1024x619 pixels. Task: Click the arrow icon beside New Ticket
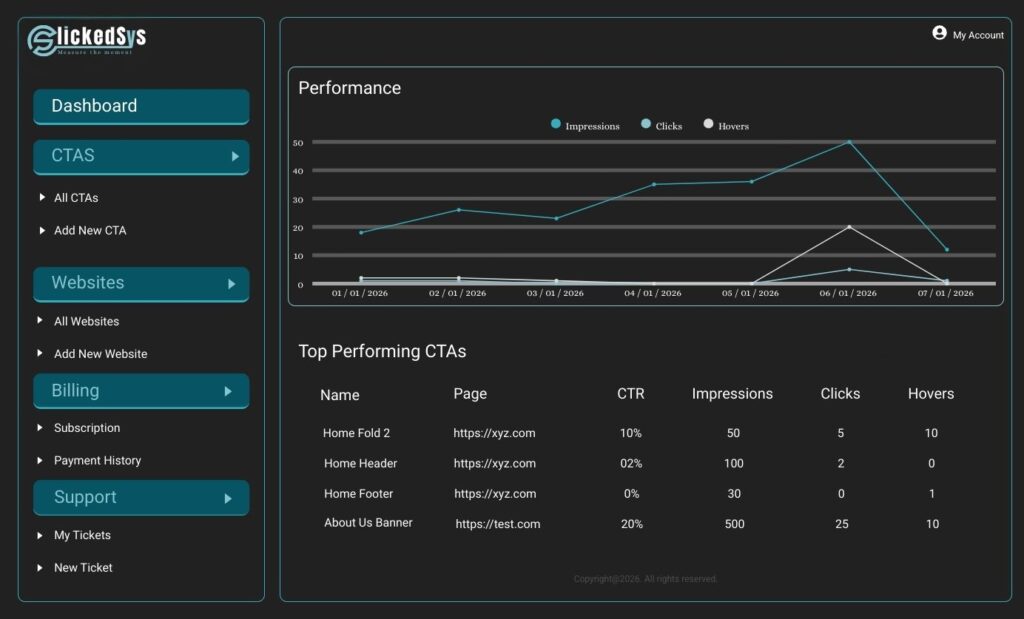tap(41, 567)
